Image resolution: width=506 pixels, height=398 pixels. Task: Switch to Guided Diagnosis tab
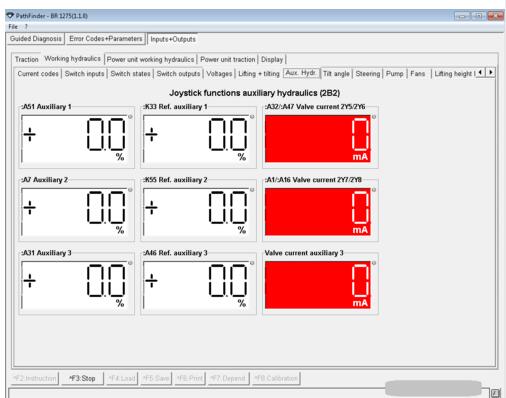pyautogui.click(x=35, y=39)
